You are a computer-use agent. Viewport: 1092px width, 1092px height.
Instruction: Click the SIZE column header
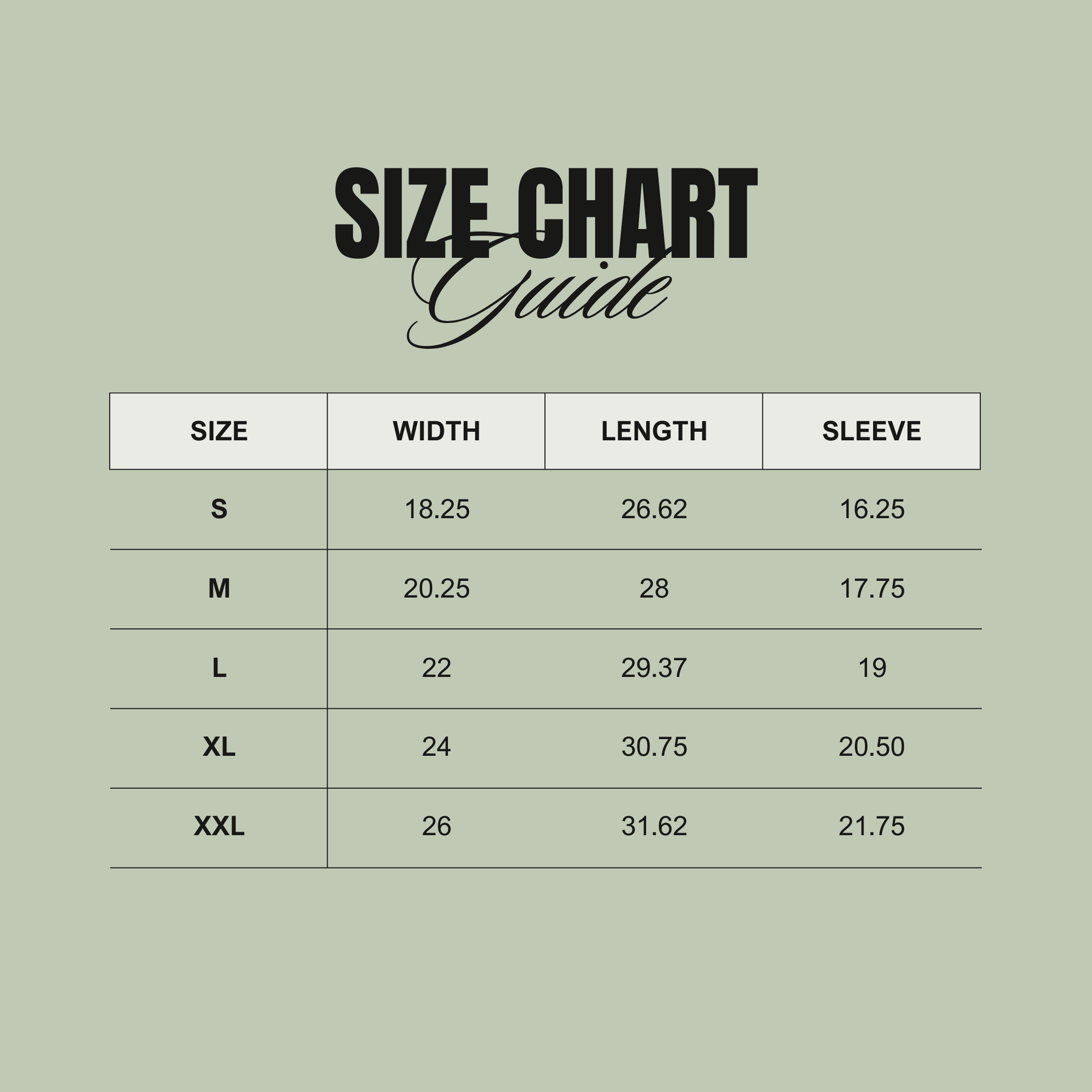pos(219,431)
